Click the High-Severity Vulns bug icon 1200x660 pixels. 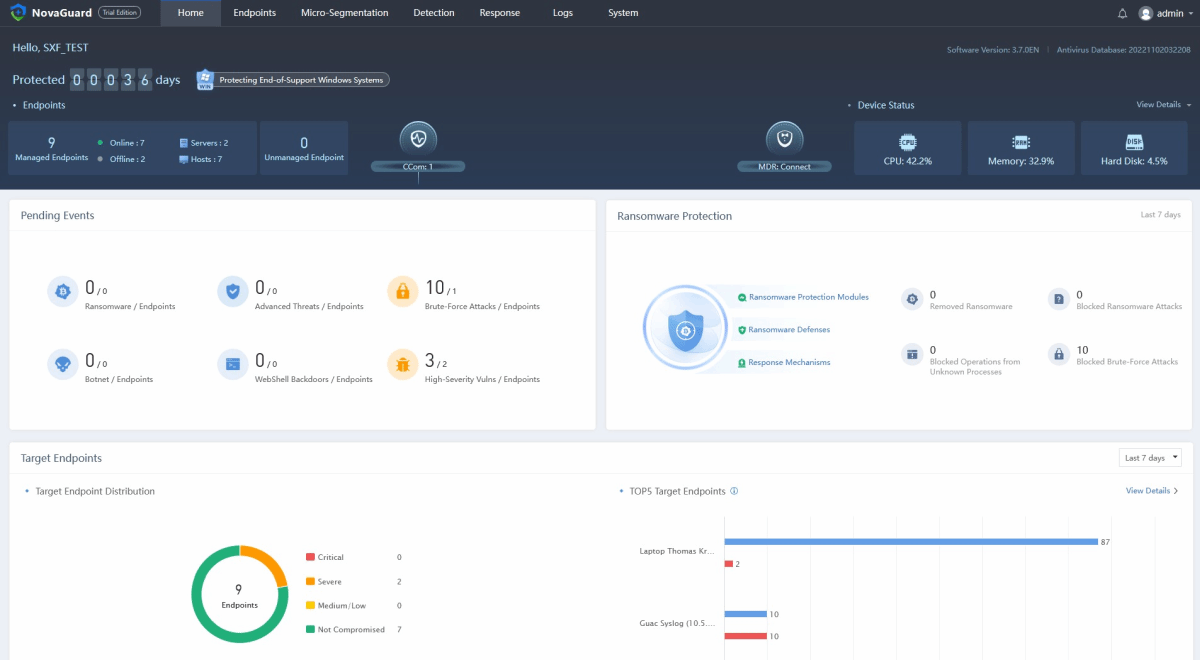pyautogui.click(x=402, y=365)
